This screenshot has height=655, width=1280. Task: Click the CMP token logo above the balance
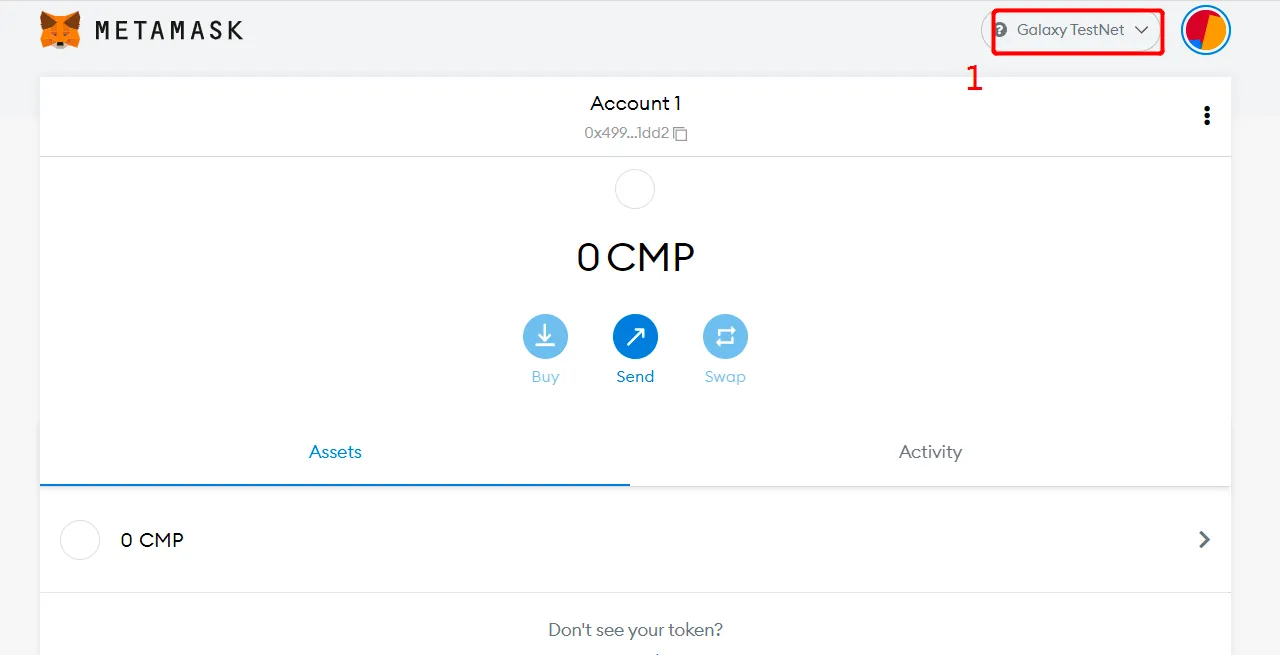point(635,189)
